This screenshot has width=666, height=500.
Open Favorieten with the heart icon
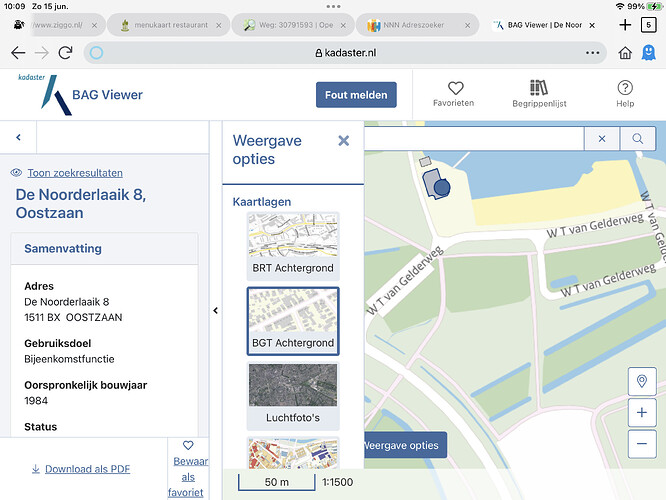coord(454,94)
